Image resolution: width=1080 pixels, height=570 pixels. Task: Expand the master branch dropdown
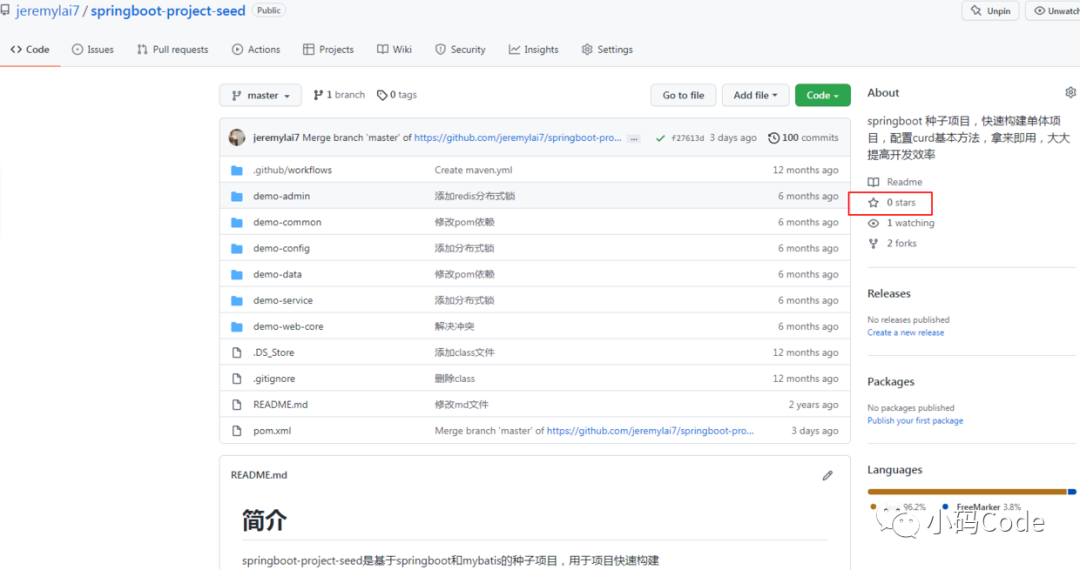click(260, 95)
